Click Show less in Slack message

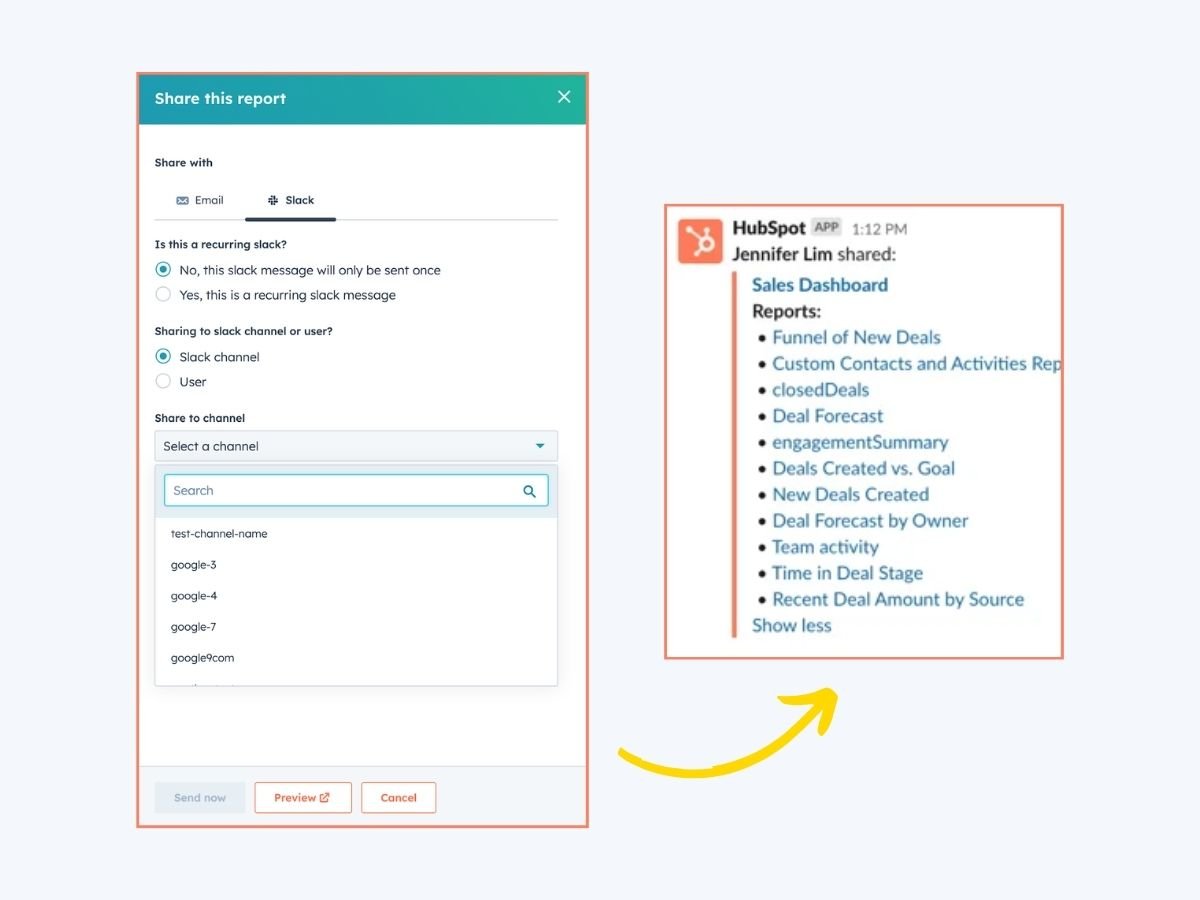click(x=792, y=625)
